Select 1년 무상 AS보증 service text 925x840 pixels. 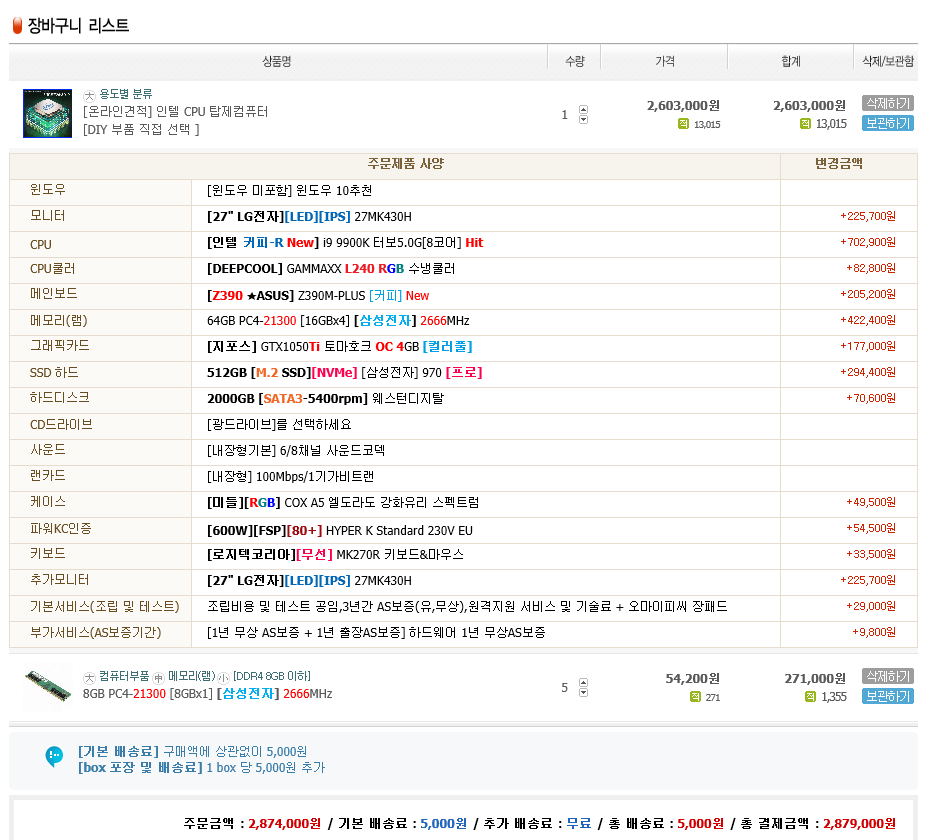click(x=376, y=632)
